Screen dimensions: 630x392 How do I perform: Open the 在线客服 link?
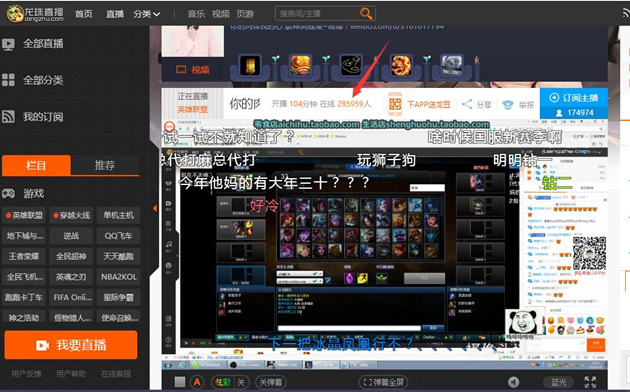[x=116, y=374]
